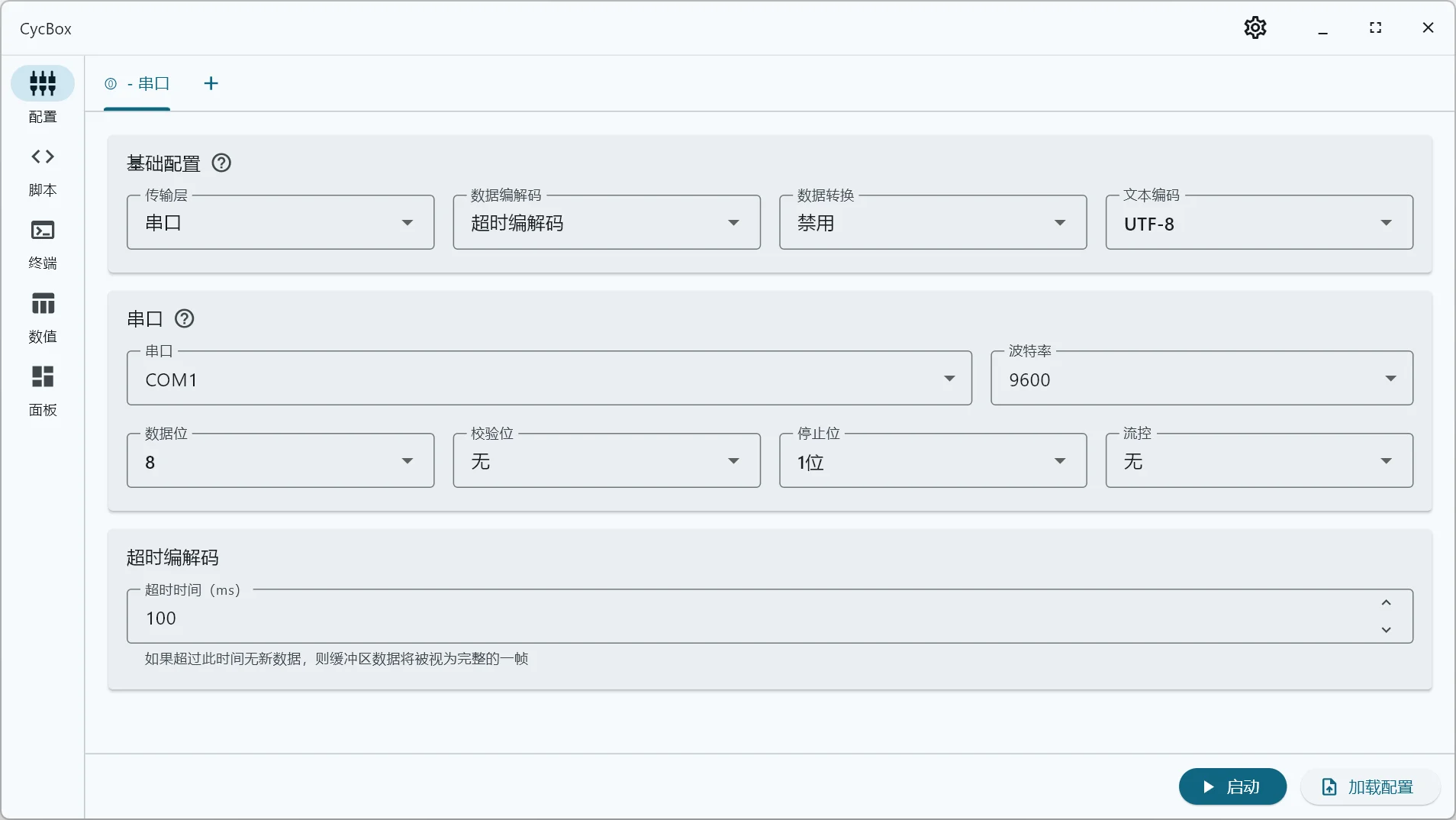This screenshot has width=1456, height=820.
Task: Increment 超时时间 with the up arrow
Action: pos(1386,602)
